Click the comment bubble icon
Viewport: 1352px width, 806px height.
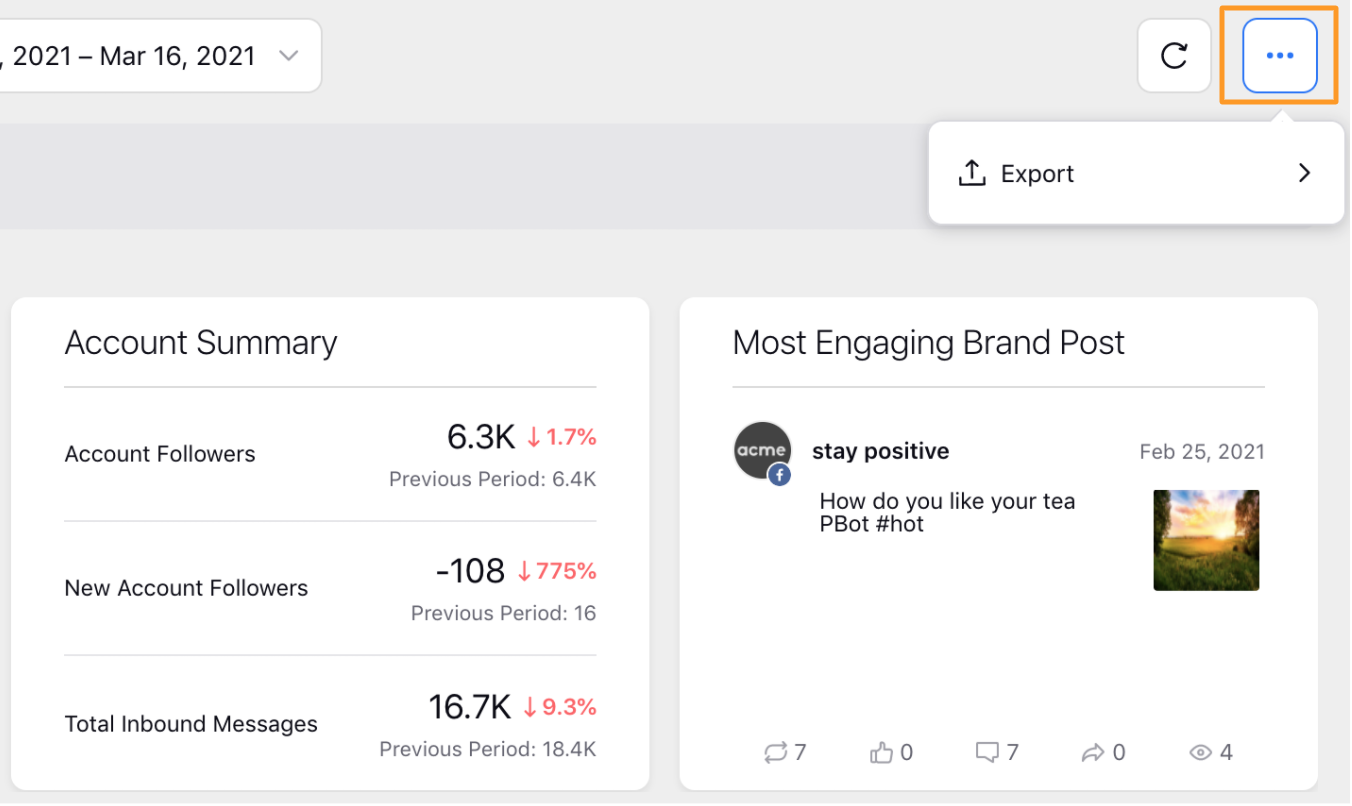click(987, 753)
